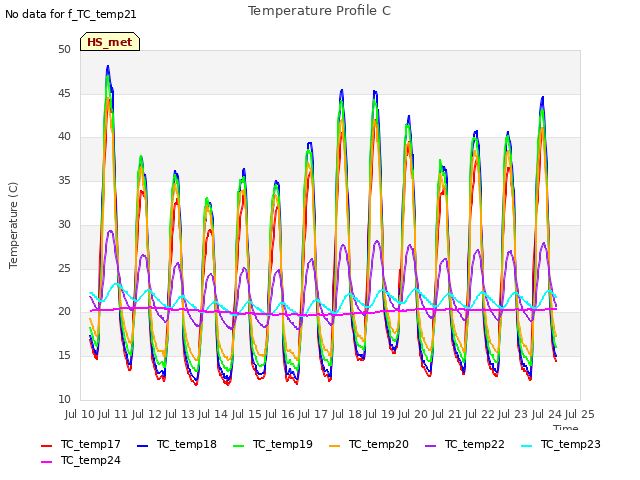Click the Jul 12 x-axis date label
Screen dimensions: 640x480
click(x=147, y=414)
